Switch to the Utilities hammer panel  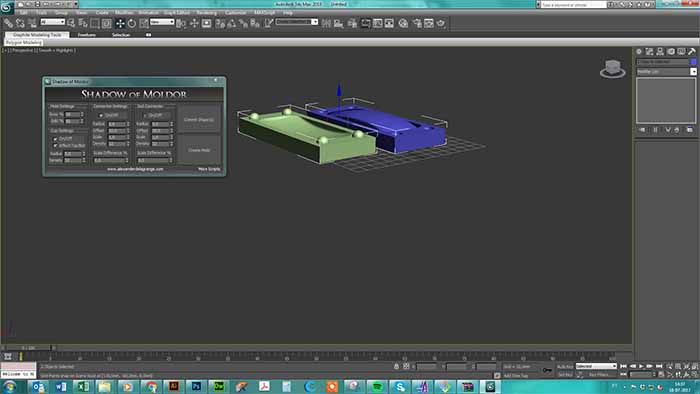pos(692,52)
